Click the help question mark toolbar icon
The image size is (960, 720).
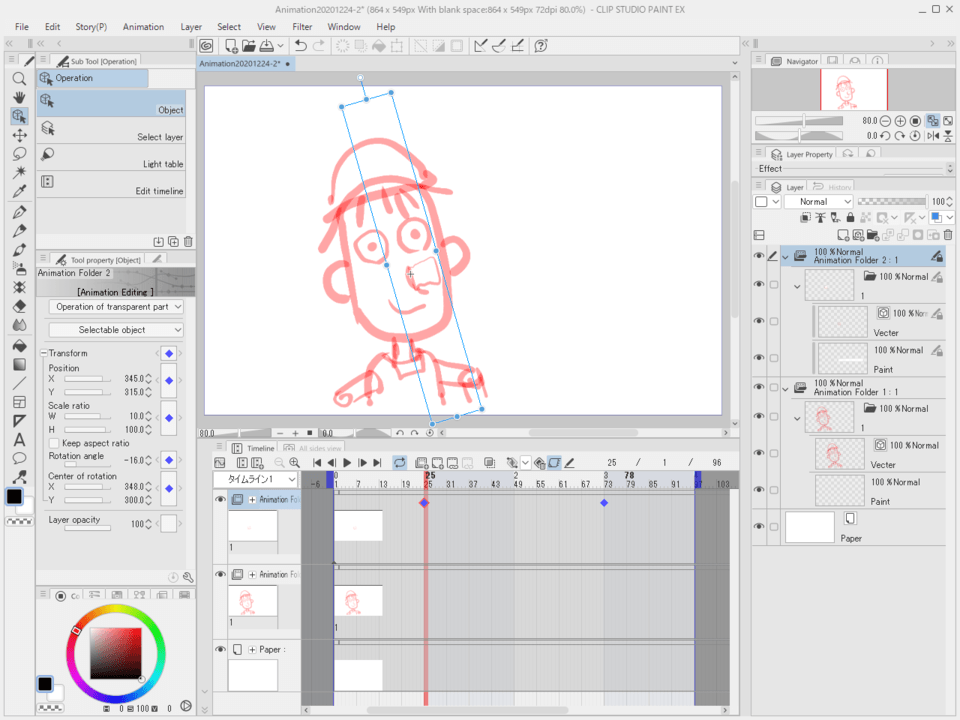point(541,46)
